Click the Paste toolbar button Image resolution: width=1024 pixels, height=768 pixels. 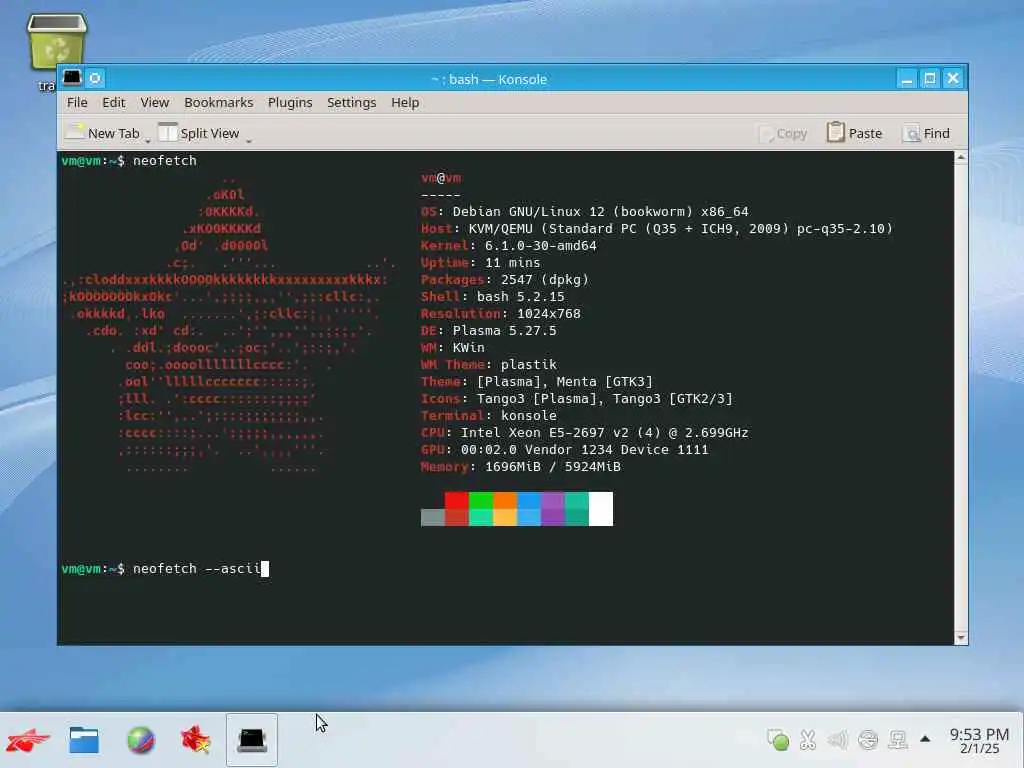click(x=854, y=133)
